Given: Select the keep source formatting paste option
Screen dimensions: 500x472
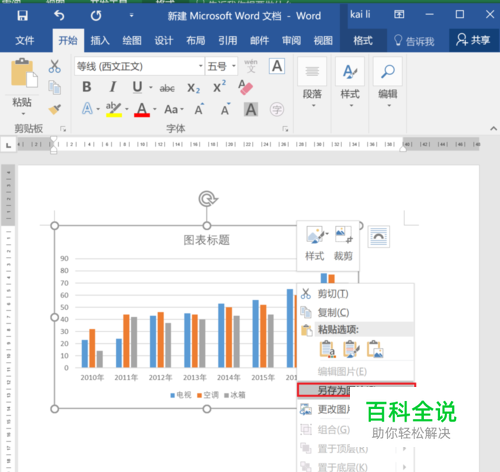Looking at the screenshot, I should [x=327, y=349].
